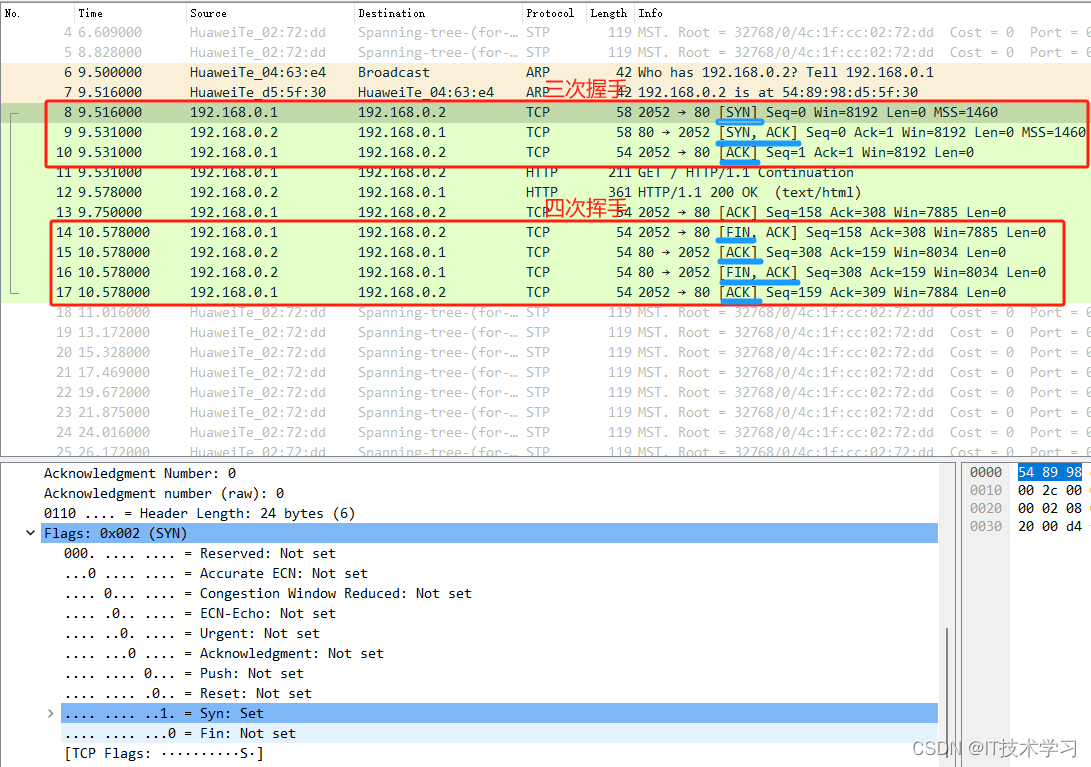Select packet 11 HTTP GET row
The image size is (1091, 767).
pos(546,173)
